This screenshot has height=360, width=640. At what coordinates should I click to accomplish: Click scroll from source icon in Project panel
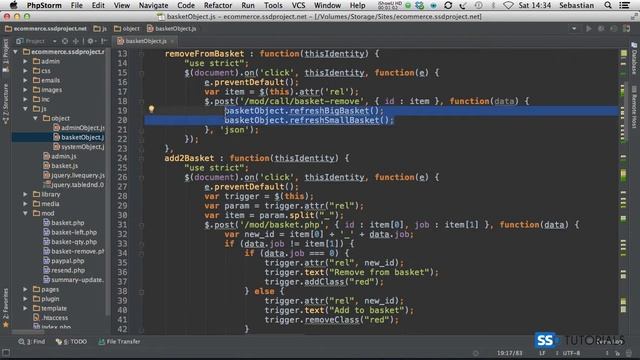pyautogui.click(x=65, y=41)
